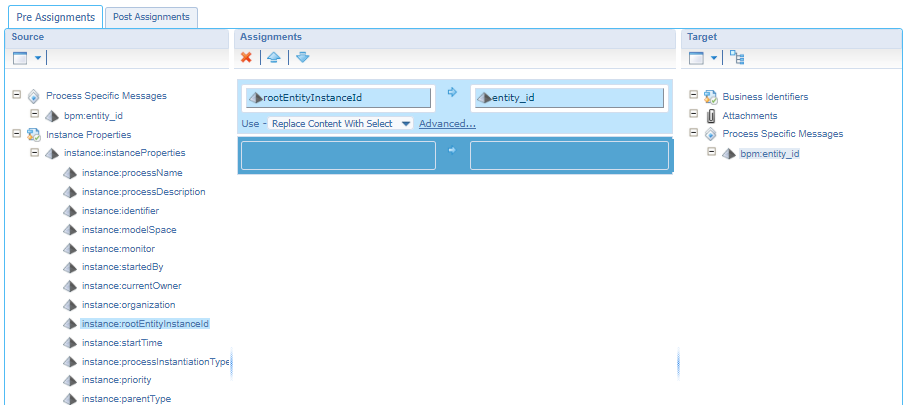The height and width of the screenshot is (405, 905).
Task: Open the Replace Content With Select dropdown
Action: tap(341, 123)
